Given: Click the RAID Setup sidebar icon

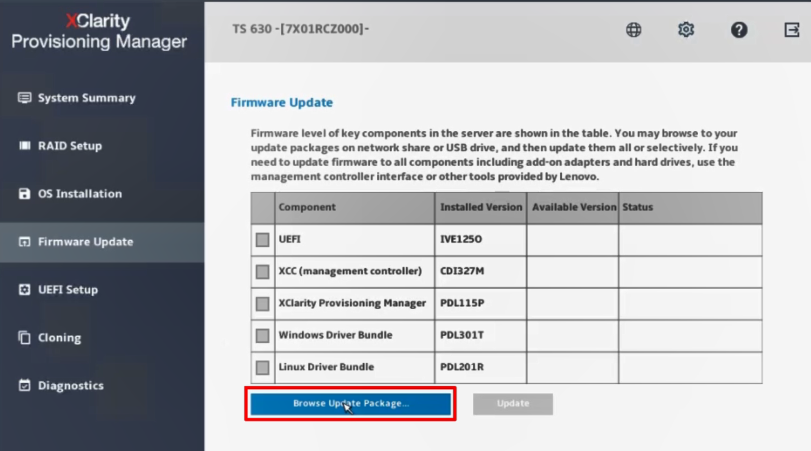Looking at the screenshot, I should click(25, 146).
